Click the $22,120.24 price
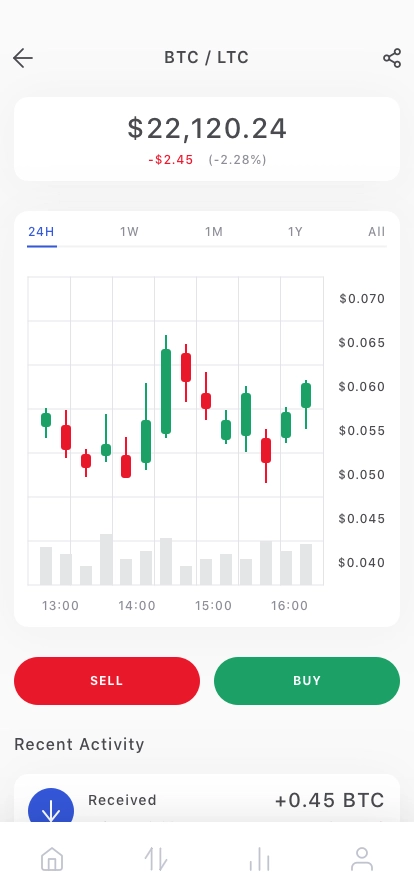The height and width of the screenshot is (896, 414). click(x=207, y=128)
